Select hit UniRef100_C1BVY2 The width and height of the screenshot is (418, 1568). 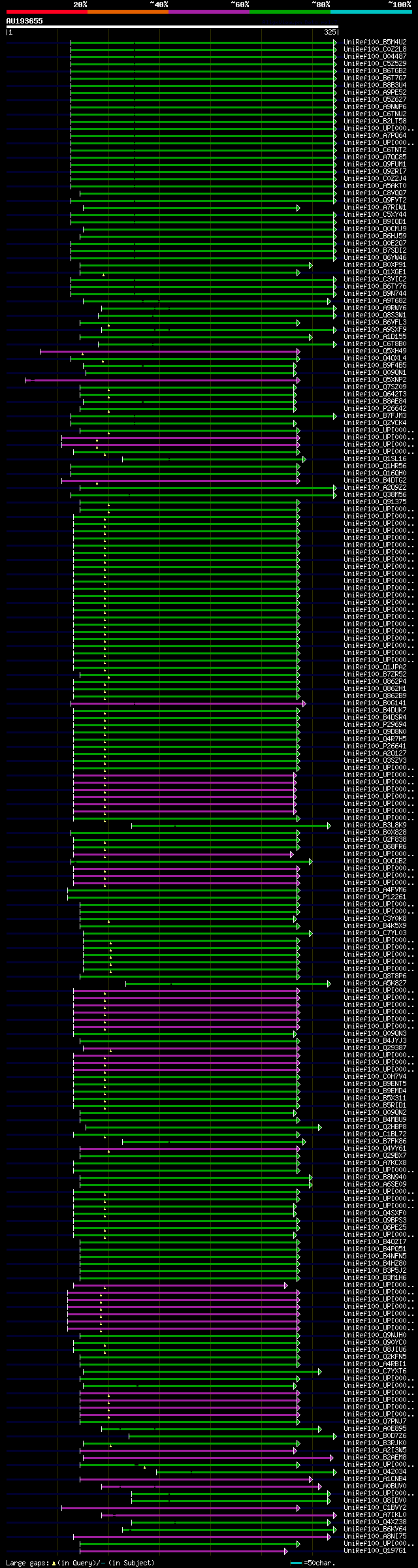tap(375, 1507)
